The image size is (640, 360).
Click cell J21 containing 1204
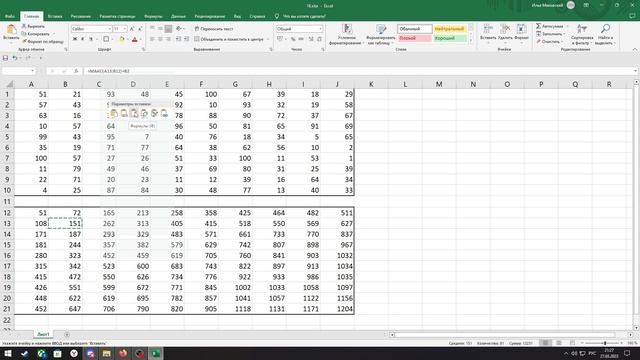337,309
